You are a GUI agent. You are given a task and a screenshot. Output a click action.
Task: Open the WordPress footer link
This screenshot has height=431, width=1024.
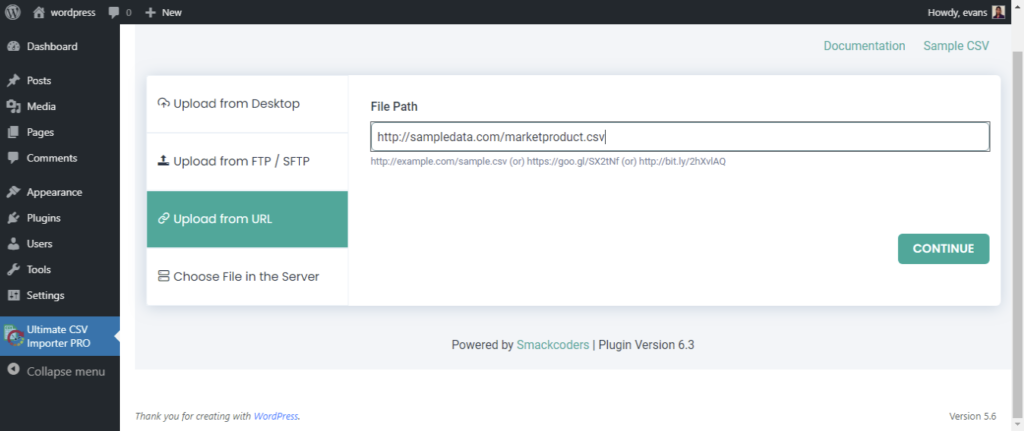(x=276, y=416)
